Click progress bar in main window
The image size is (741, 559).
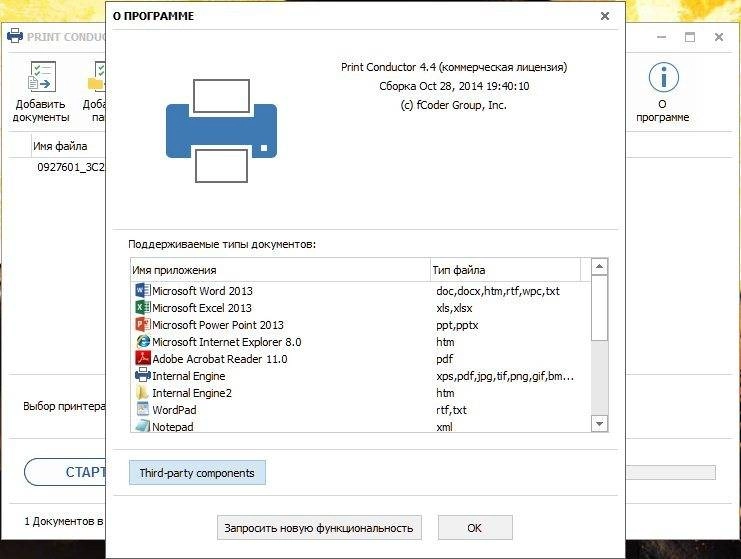click(x=671, y=472)
